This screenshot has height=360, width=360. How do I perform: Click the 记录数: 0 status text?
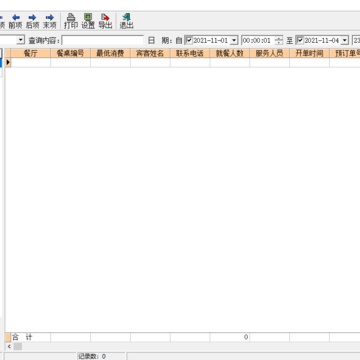point(92,356)
